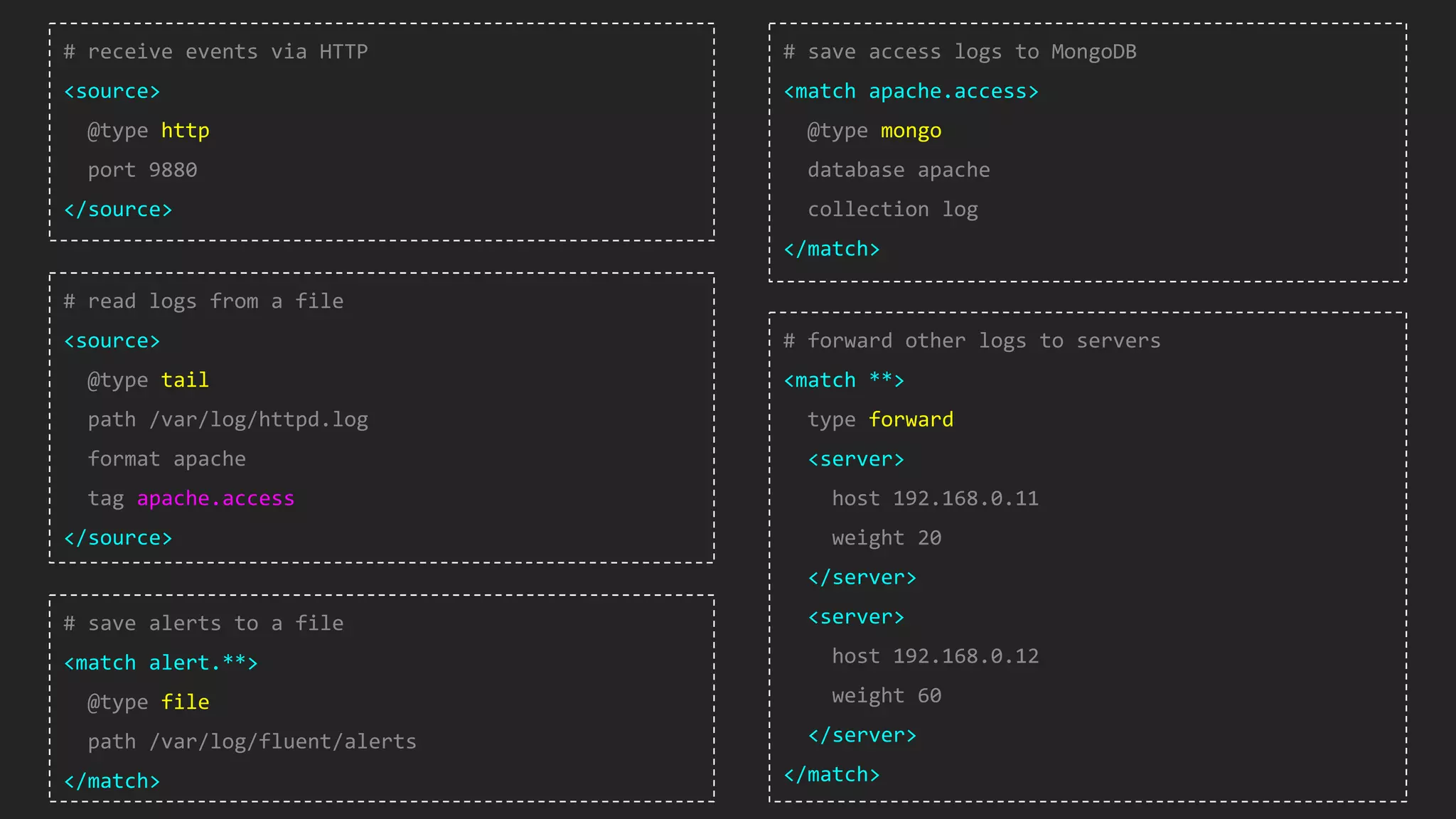Click the 'mongo' type value
The height and width of the screenshot is (819, 1456).
point(911,132)
